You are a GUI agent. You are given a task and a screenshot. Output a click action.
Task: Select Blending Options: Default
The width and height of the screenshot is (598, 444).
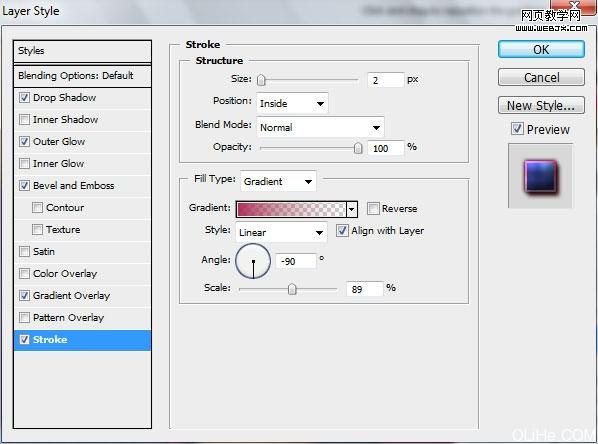pyautogui.click(x=82, y=76)
